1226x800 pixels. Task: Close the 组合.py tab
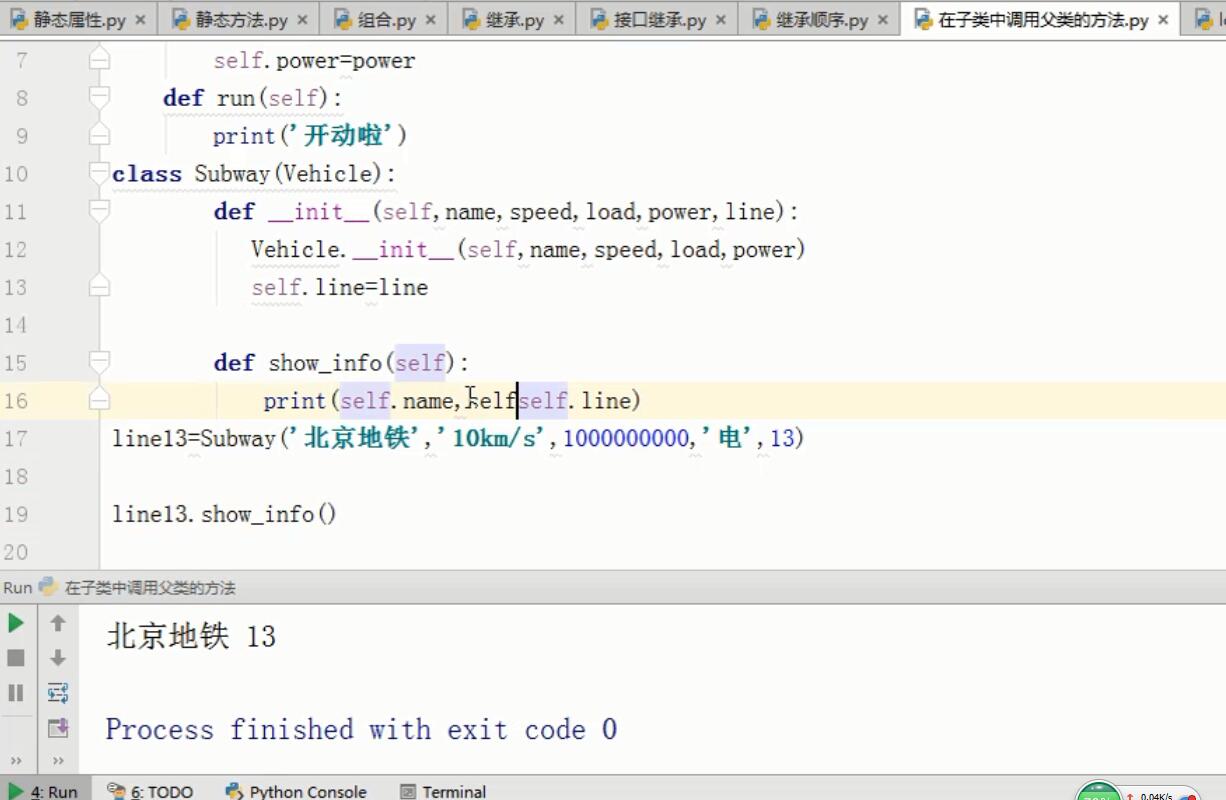[x=430, y=20]
